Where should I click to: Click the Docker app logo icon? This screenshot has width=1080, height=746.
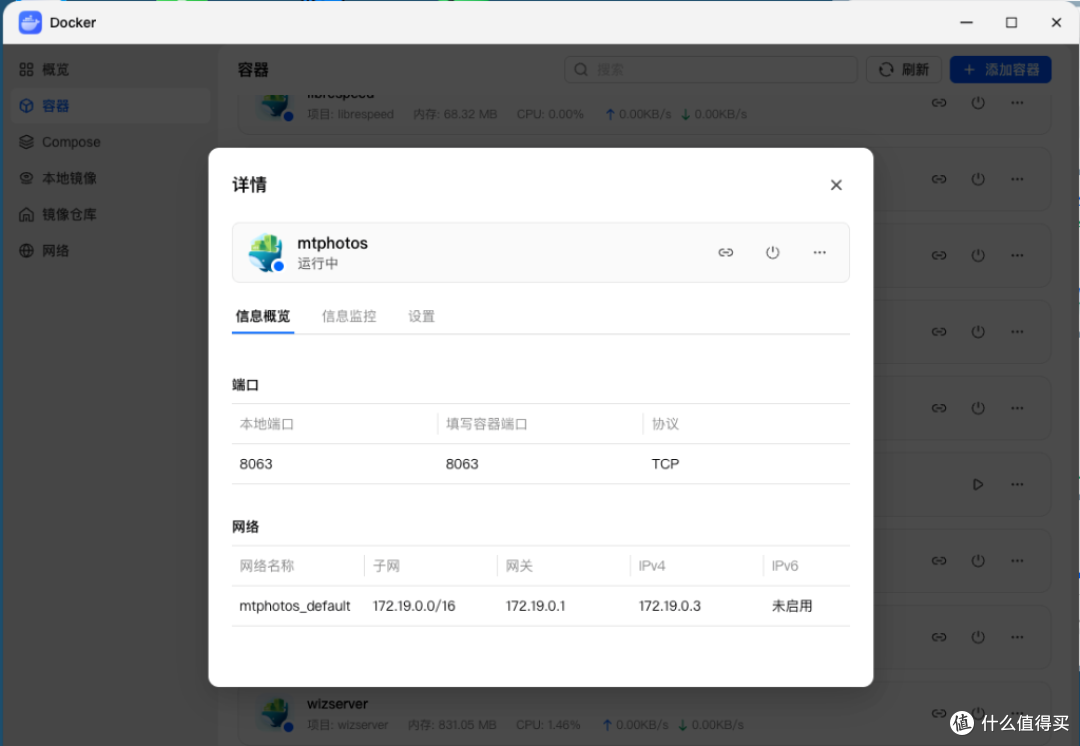[30, 22]
